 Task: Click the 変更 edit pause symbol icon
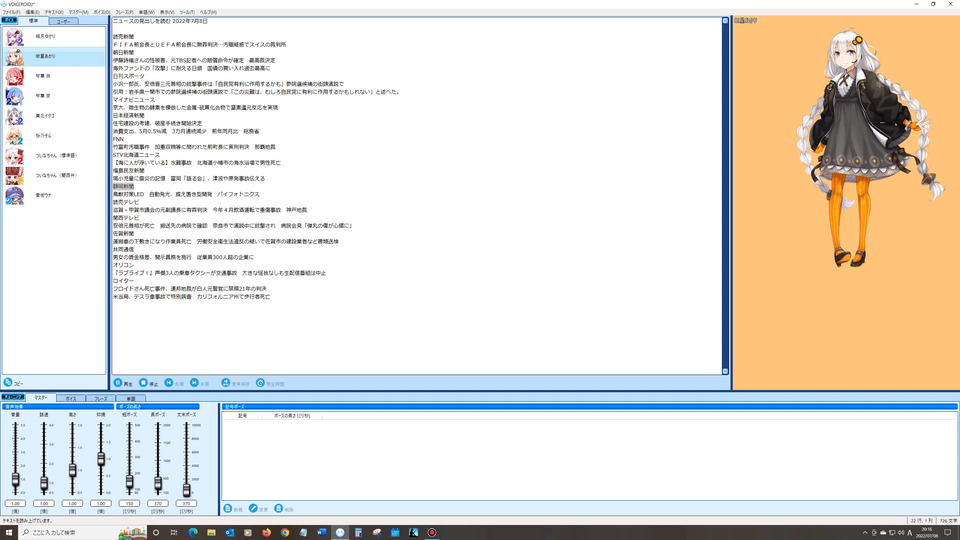(253, 509)
